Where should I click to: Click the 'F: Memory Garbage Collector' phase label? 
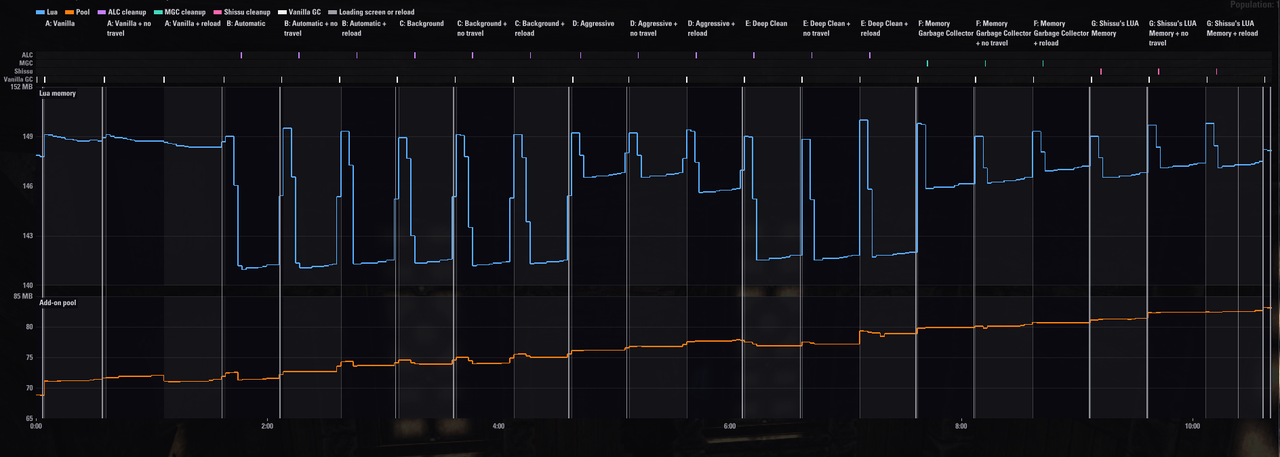click(x=946, y=28)
